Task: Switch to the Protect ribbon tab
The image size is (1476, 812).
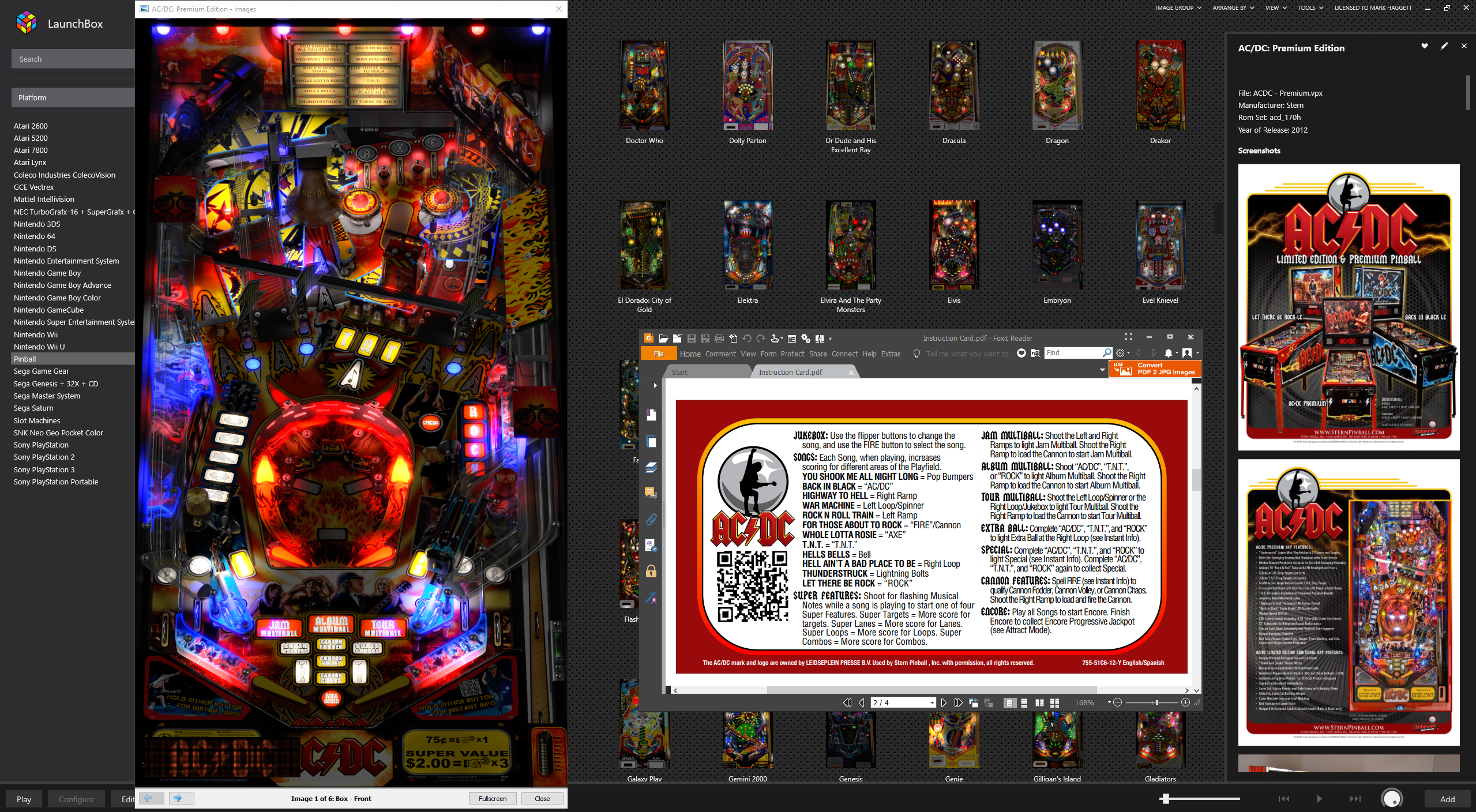Action: coord(793,354)
